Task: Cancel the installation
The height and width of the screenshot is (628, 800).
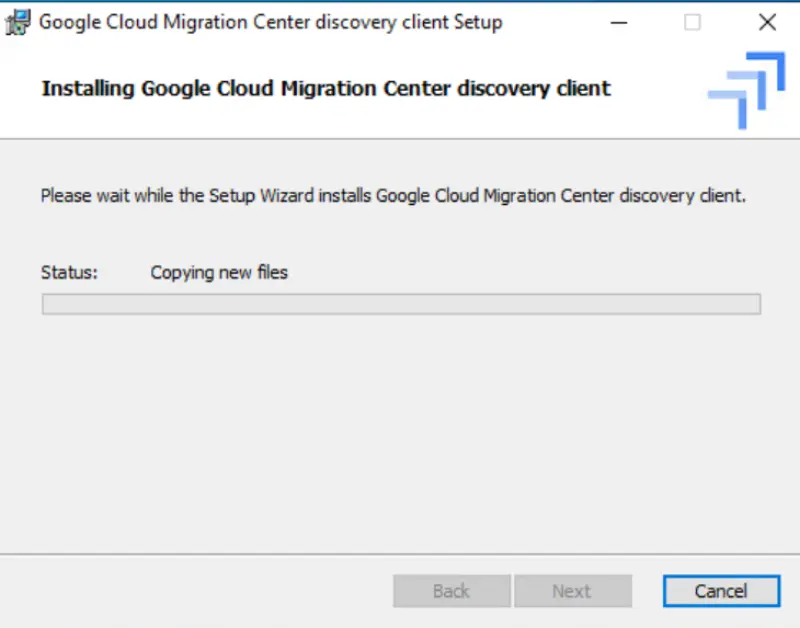Action: click(721, 591)
